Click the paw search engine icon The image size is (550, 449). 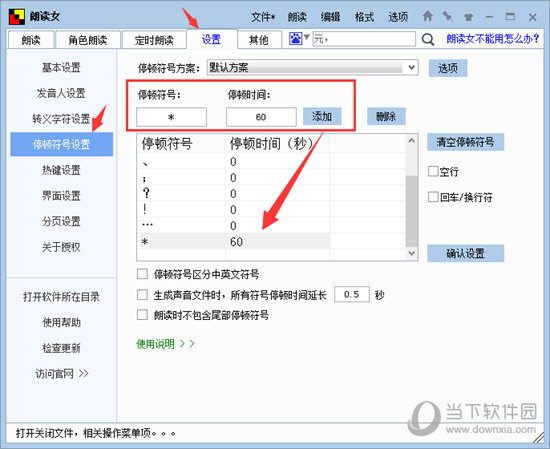pyautogui.click(x=295, y=38)
